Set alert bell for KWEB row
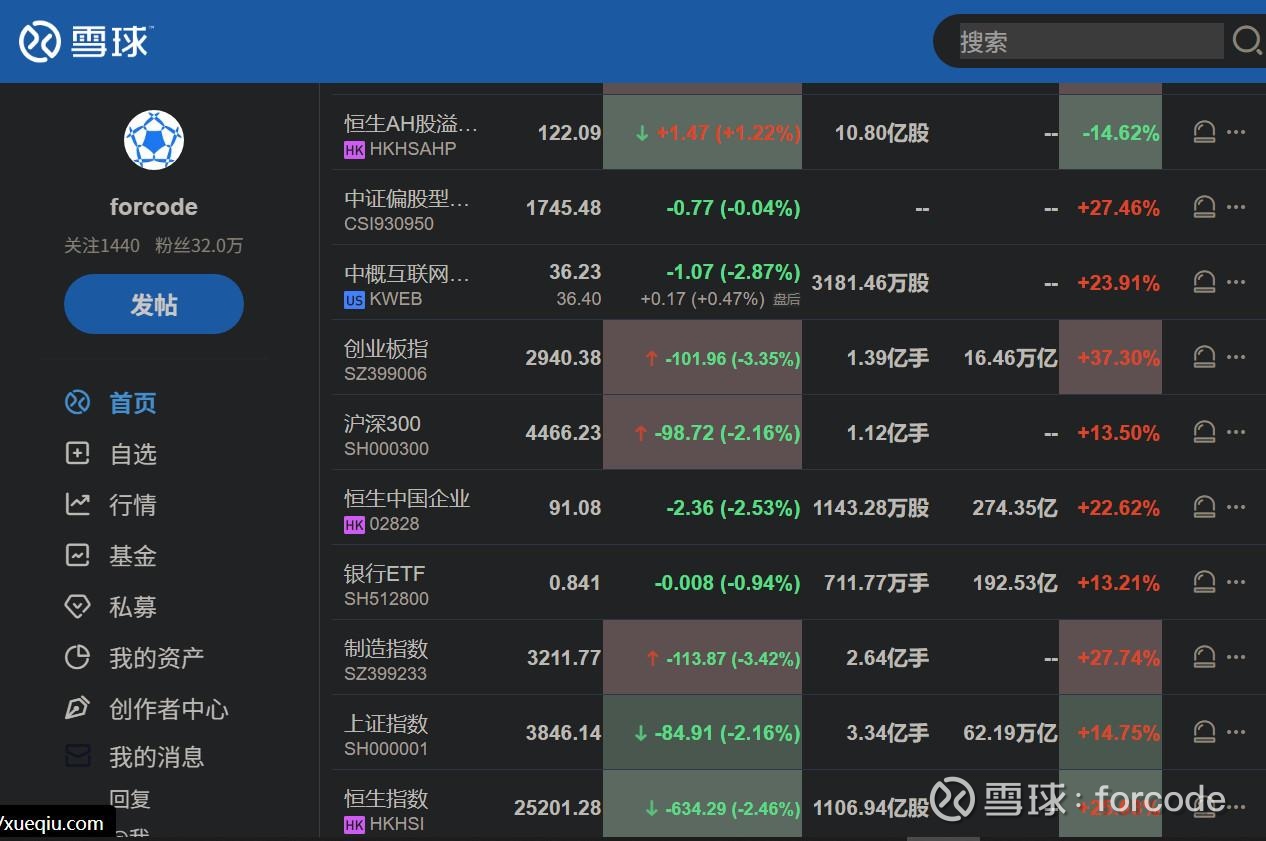Screen dimensions: 1266x841 pos(1205,282)
